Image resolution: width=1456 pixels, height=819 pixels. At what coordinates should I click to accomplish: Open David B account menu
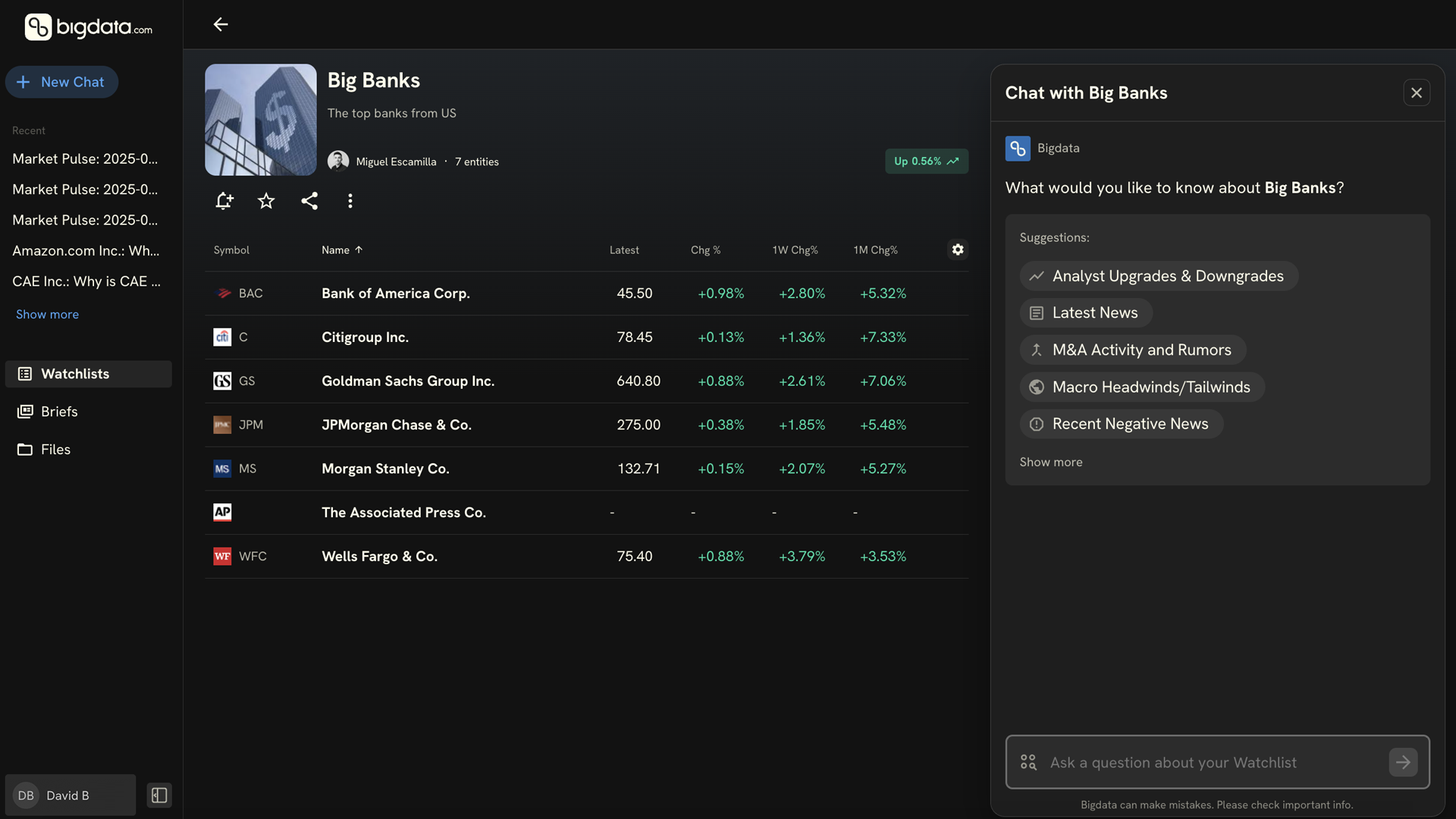coord(71,795)
